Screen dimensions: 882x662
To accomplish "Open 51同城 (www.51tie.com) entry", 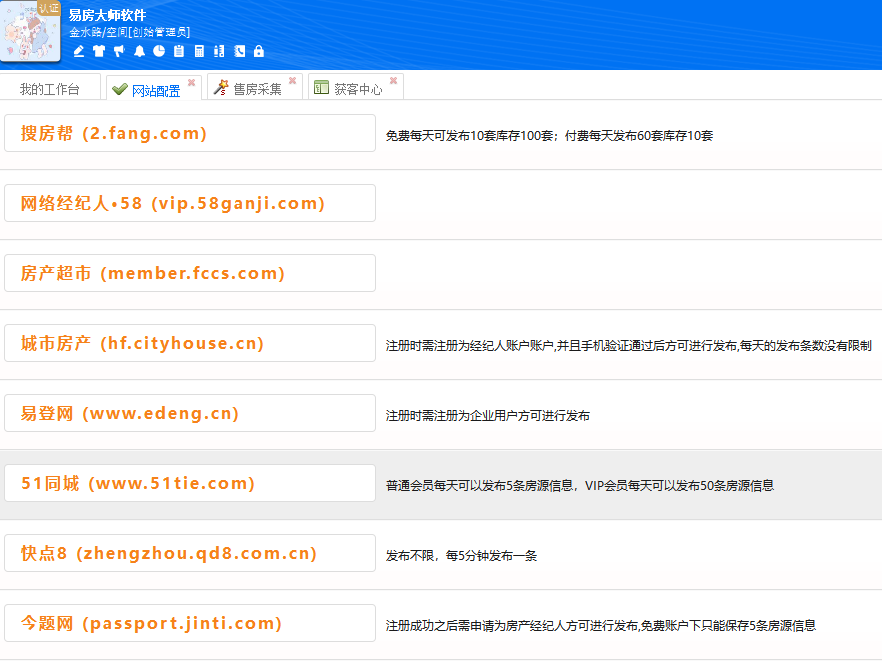I will (190, 483).
